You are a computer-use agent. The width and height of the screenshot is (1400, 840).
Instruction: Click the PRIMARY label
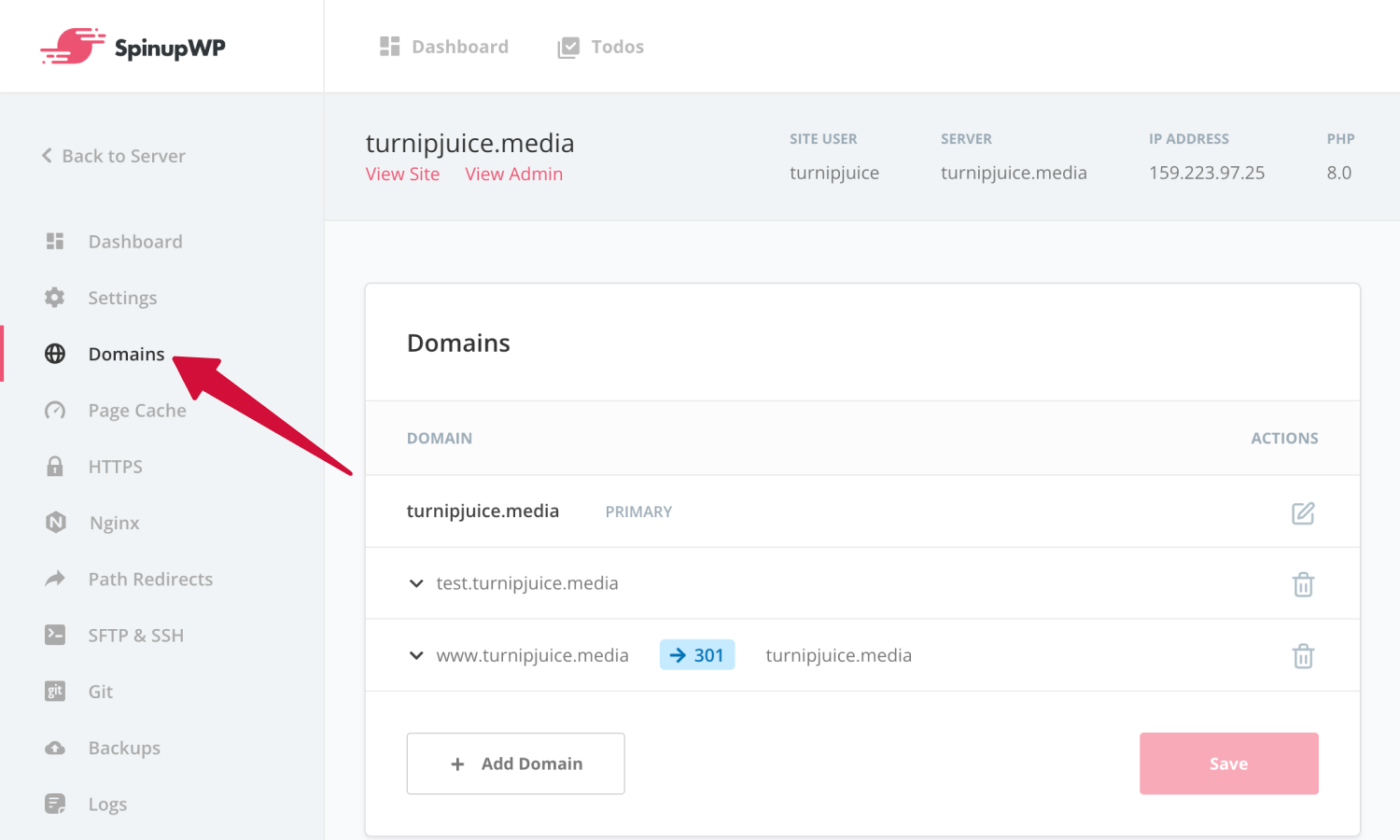point(638,511)
